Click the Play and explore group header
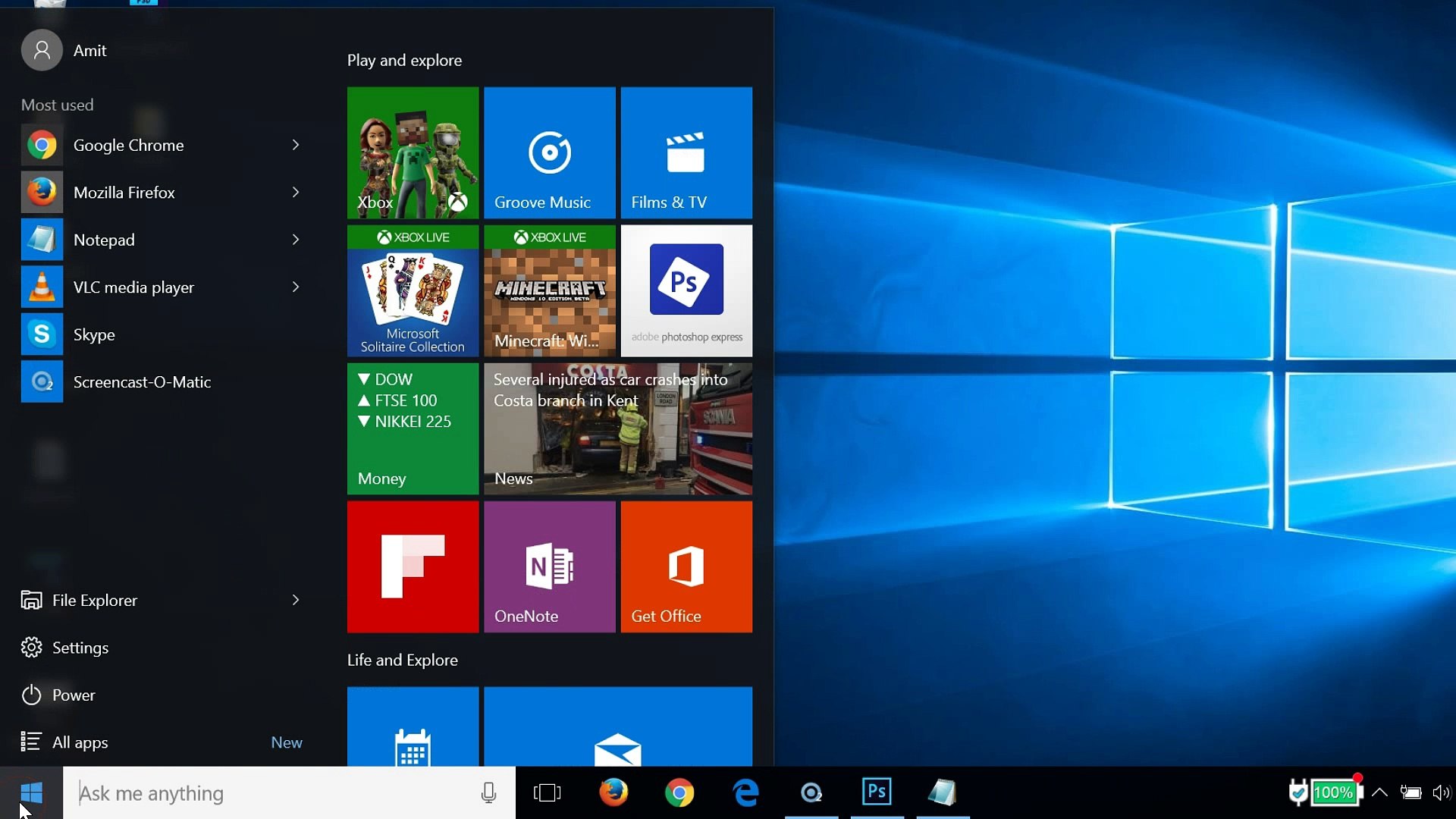This screenshot has height=819, width=1456. (404, 61)
